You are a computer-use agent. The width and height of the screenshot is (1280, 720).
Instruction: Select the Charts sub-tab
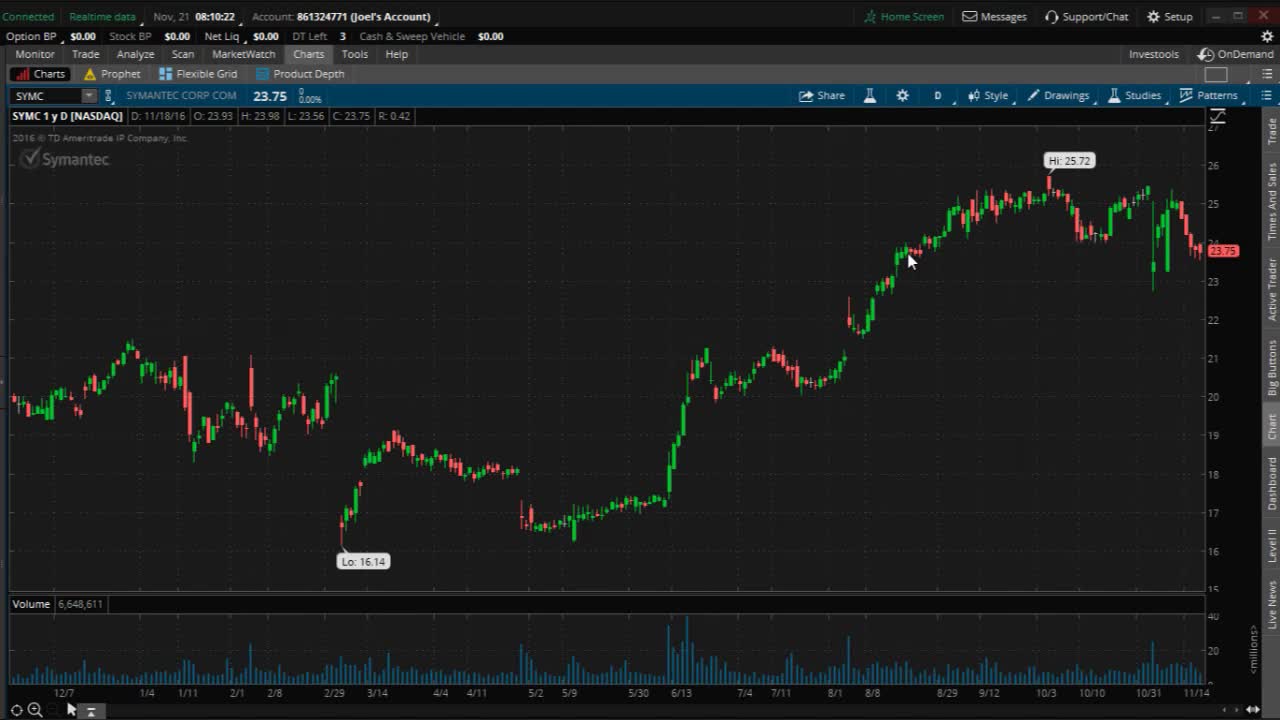pyautogui.click(x=40, y=74)
